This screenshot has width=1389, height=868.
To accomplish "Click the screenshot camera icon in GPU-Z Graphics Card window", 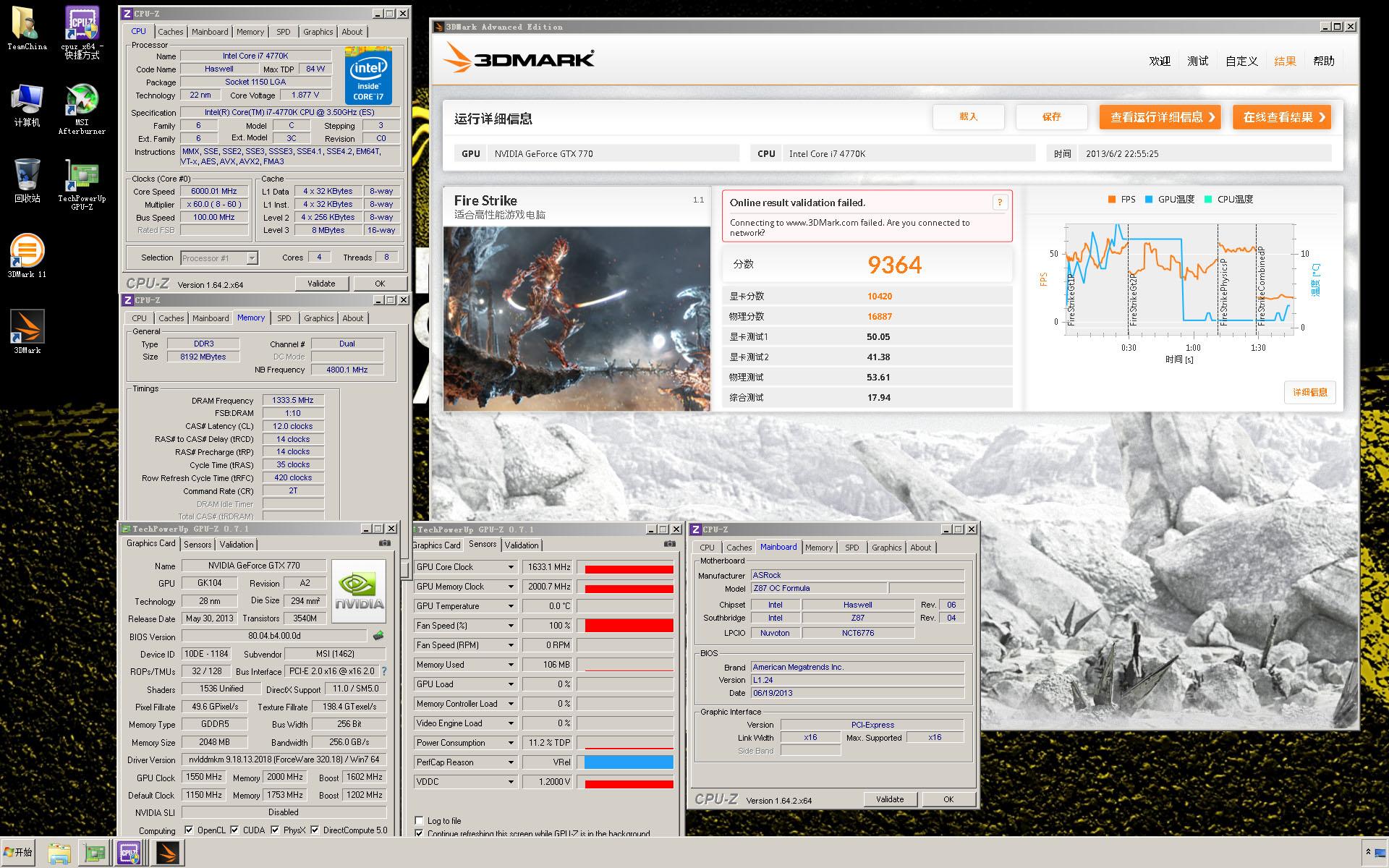I will (x=385, y=543).
